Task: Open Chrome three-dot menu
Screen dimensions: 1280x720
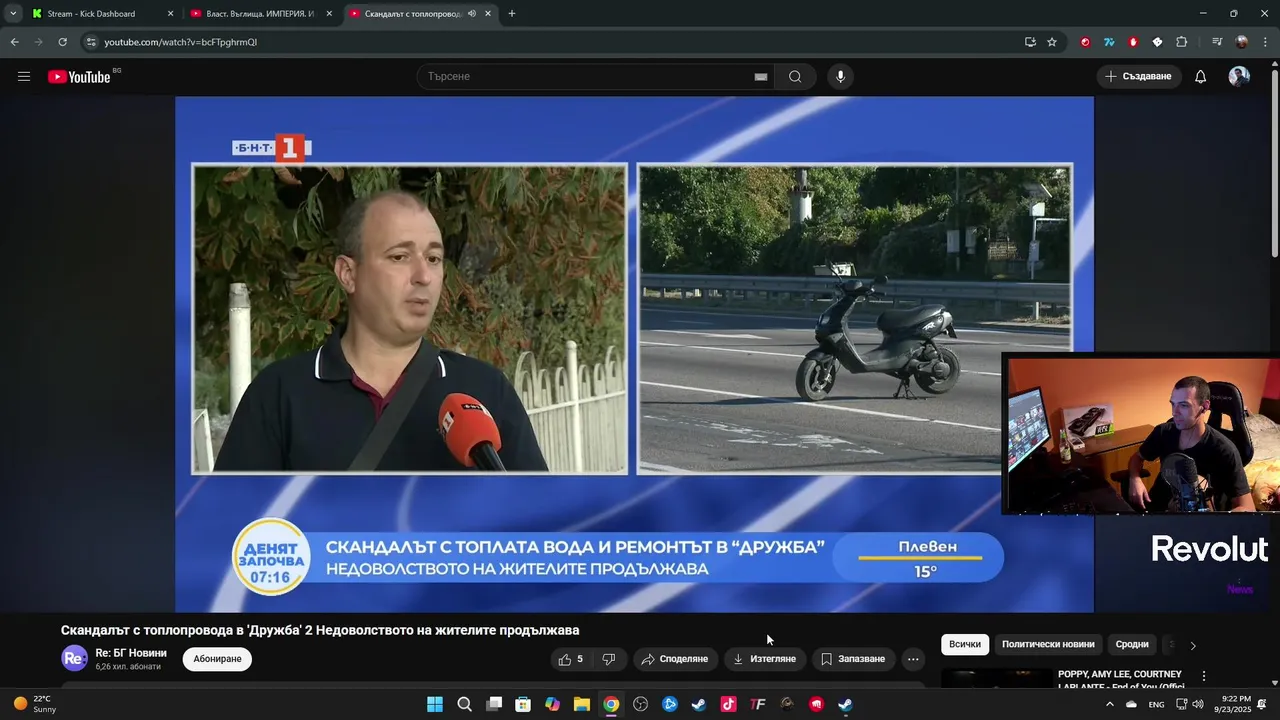Action: click(1265, 42)
